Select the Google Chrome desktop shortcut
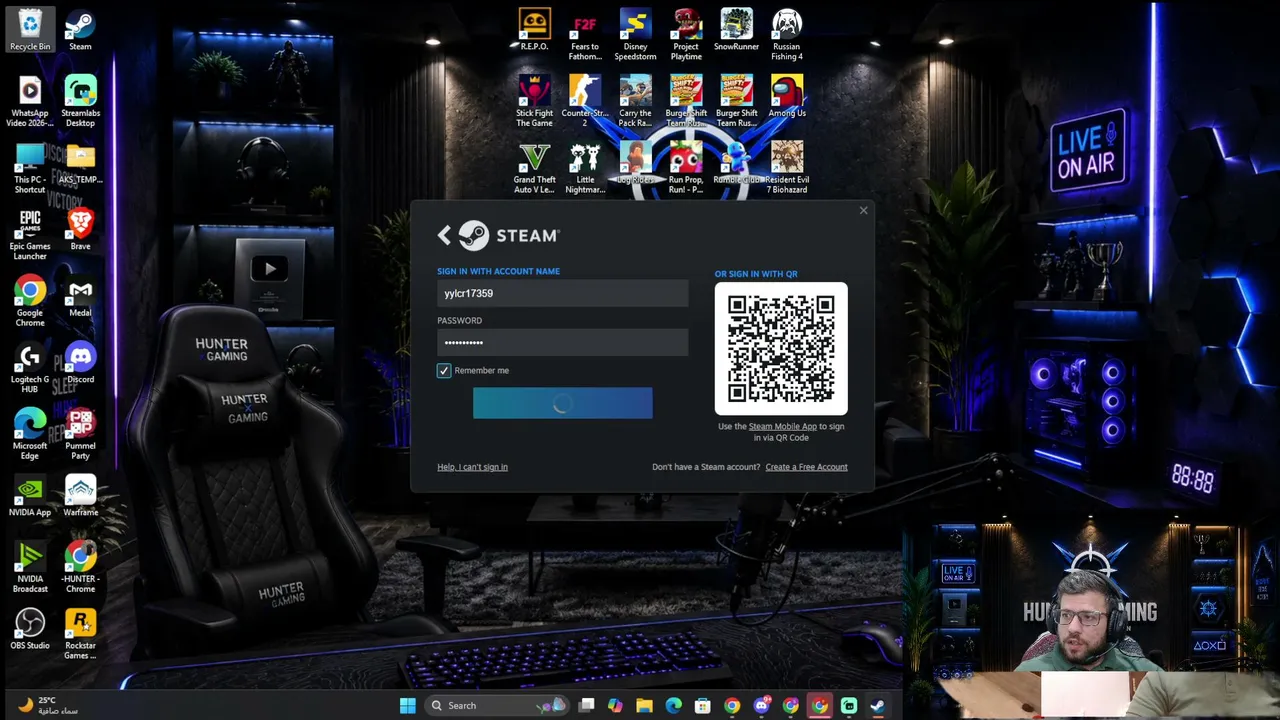Viewport: 1280px width, 720px height. pos(30,301)
